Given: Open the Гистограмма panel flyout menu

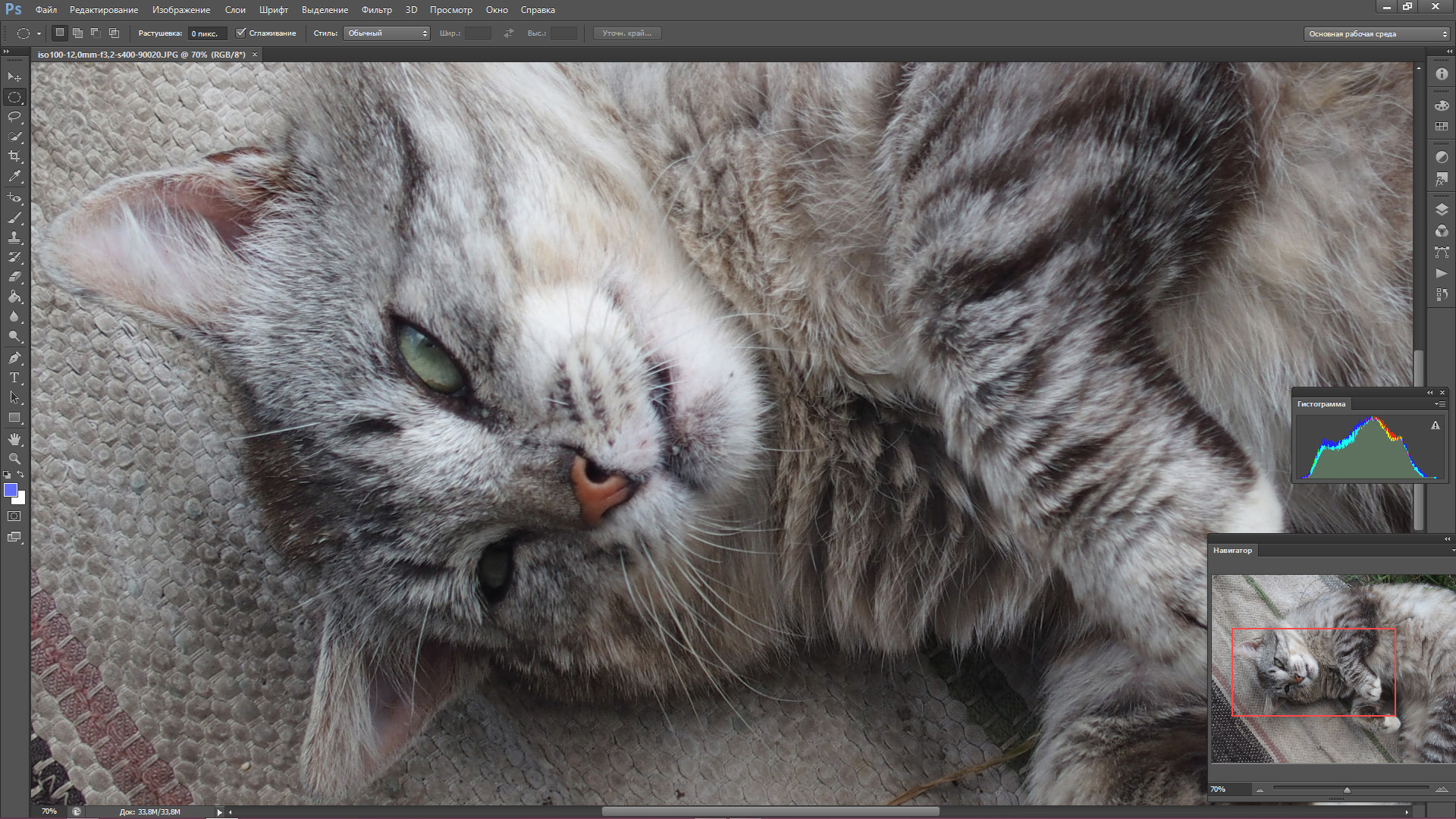Looking at the screenshot, I should [x=1439, y=404].
